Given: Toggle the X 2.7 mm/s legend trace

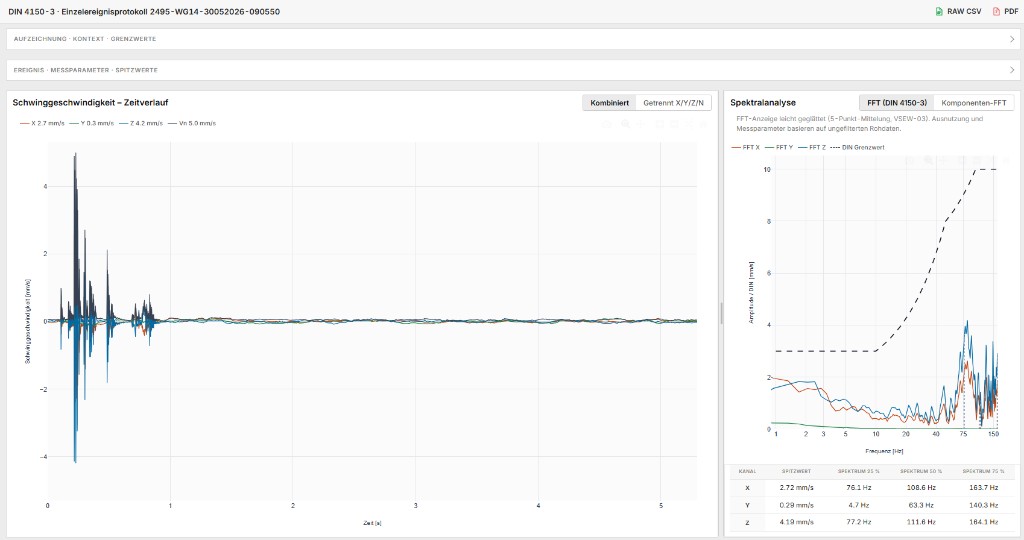Looking at the screenshot, I should pyautogui.click(x=42, y=123).
